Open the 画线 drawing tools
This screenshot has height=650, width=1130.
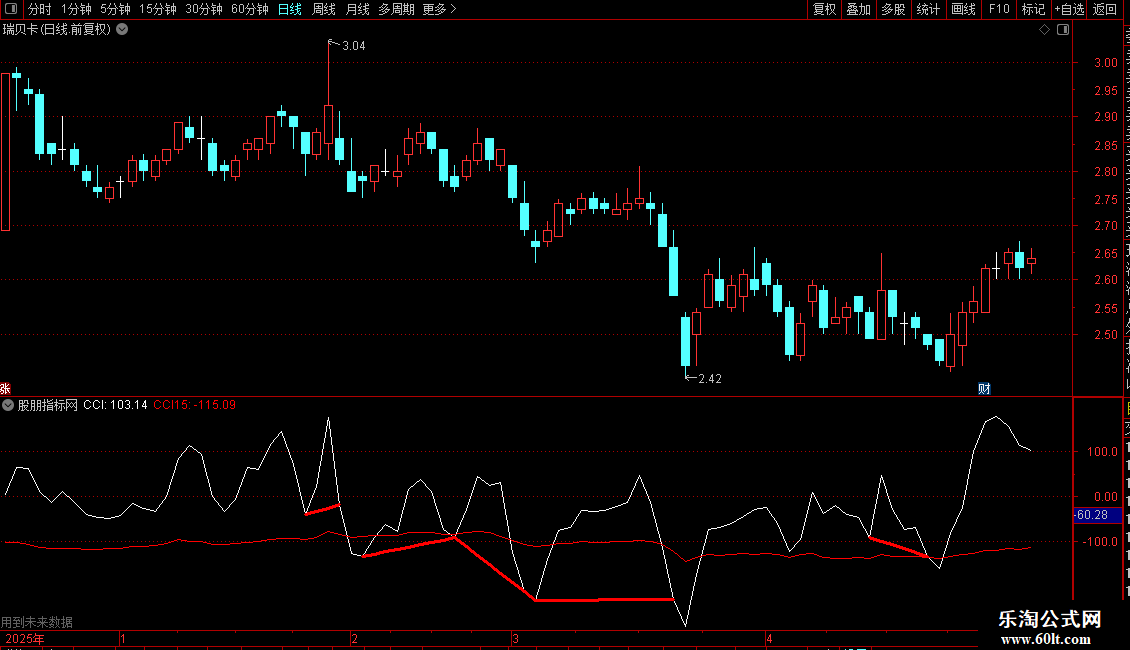click(963, 9)
